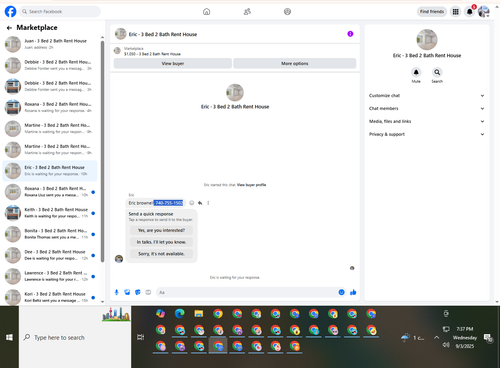This screenshot has width=500, height=368.
Task: Reply to Eric's message with the arrow icon
Action: click(200, 203)
